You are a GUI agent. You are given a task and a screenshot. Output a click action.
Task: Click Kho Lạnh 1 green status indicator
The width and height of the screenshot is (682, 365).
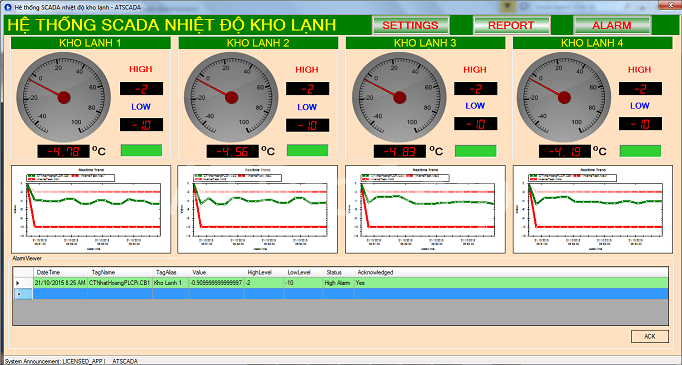coord(141,151)
